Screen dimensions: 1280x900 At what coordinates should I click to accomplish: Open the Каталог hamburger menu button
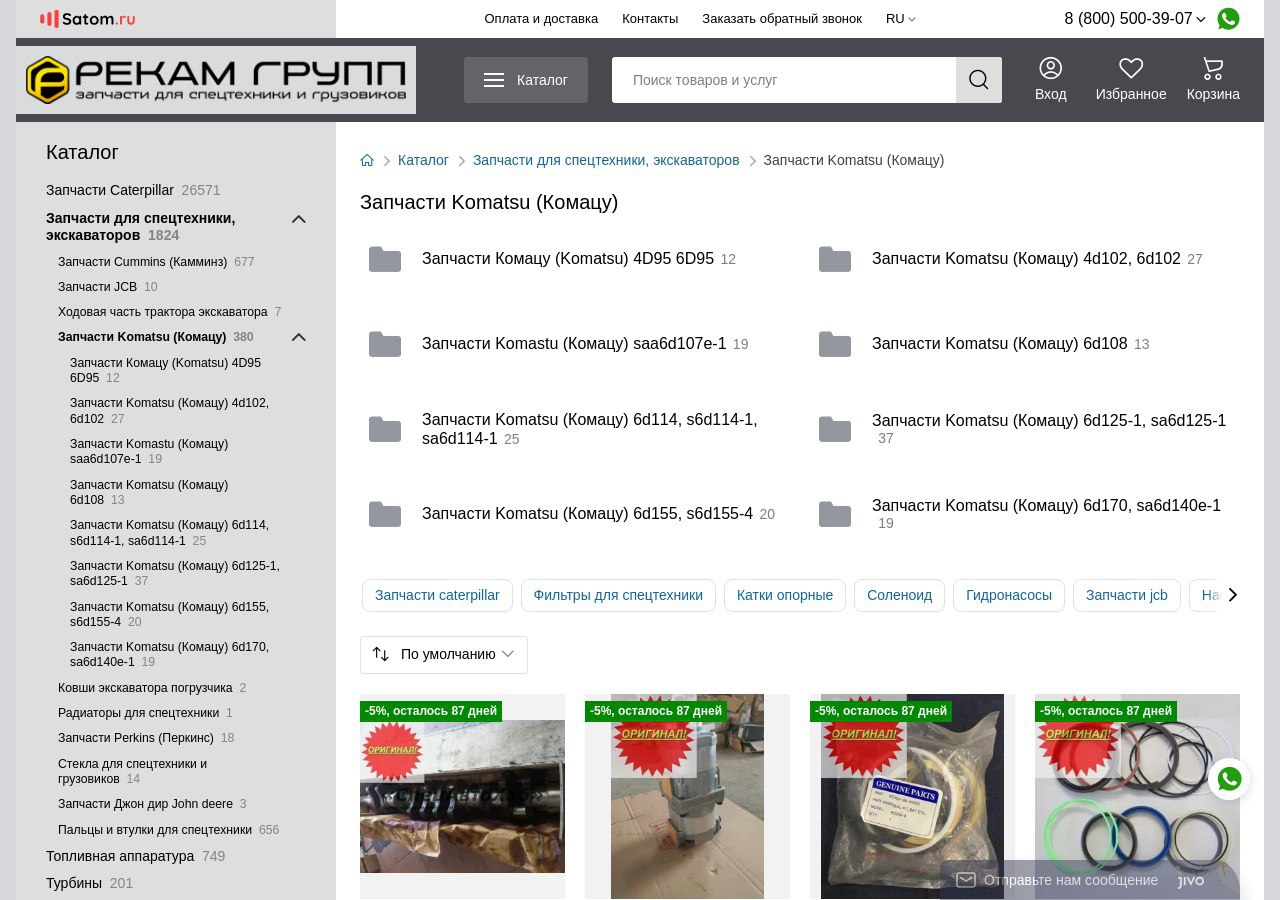(526, 80)
